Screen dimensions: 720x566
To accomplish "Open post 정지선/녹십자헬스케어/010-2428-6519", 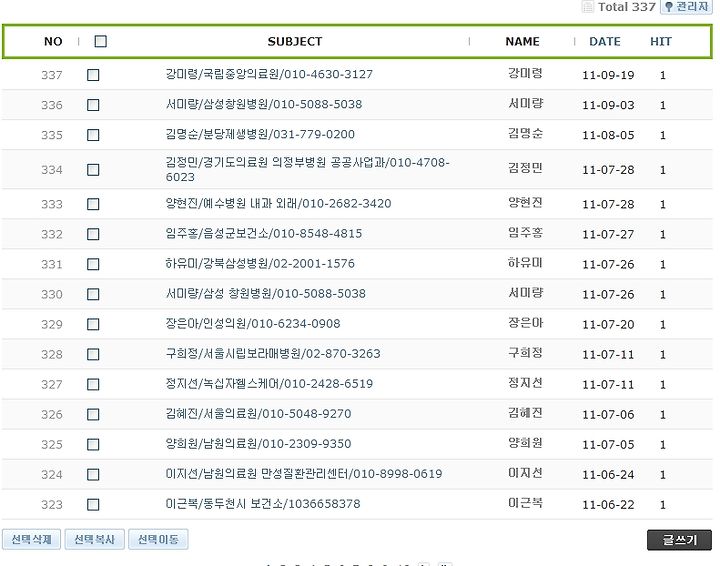I will pos(269,383).
